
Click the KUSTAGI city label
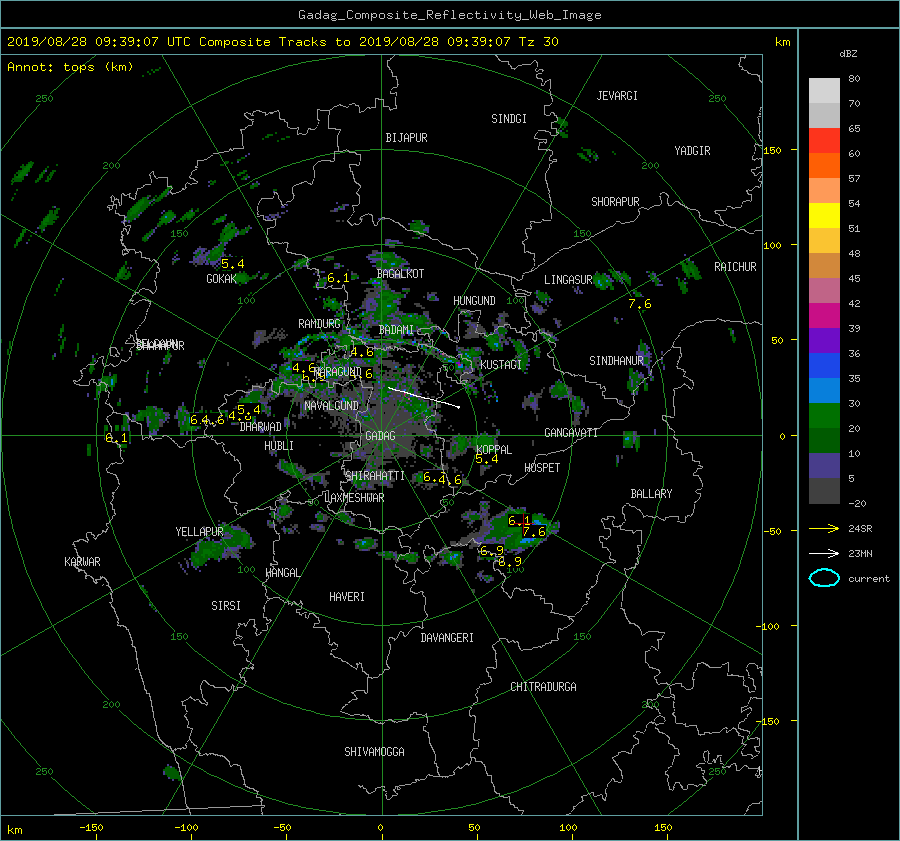tap(501, 365)
